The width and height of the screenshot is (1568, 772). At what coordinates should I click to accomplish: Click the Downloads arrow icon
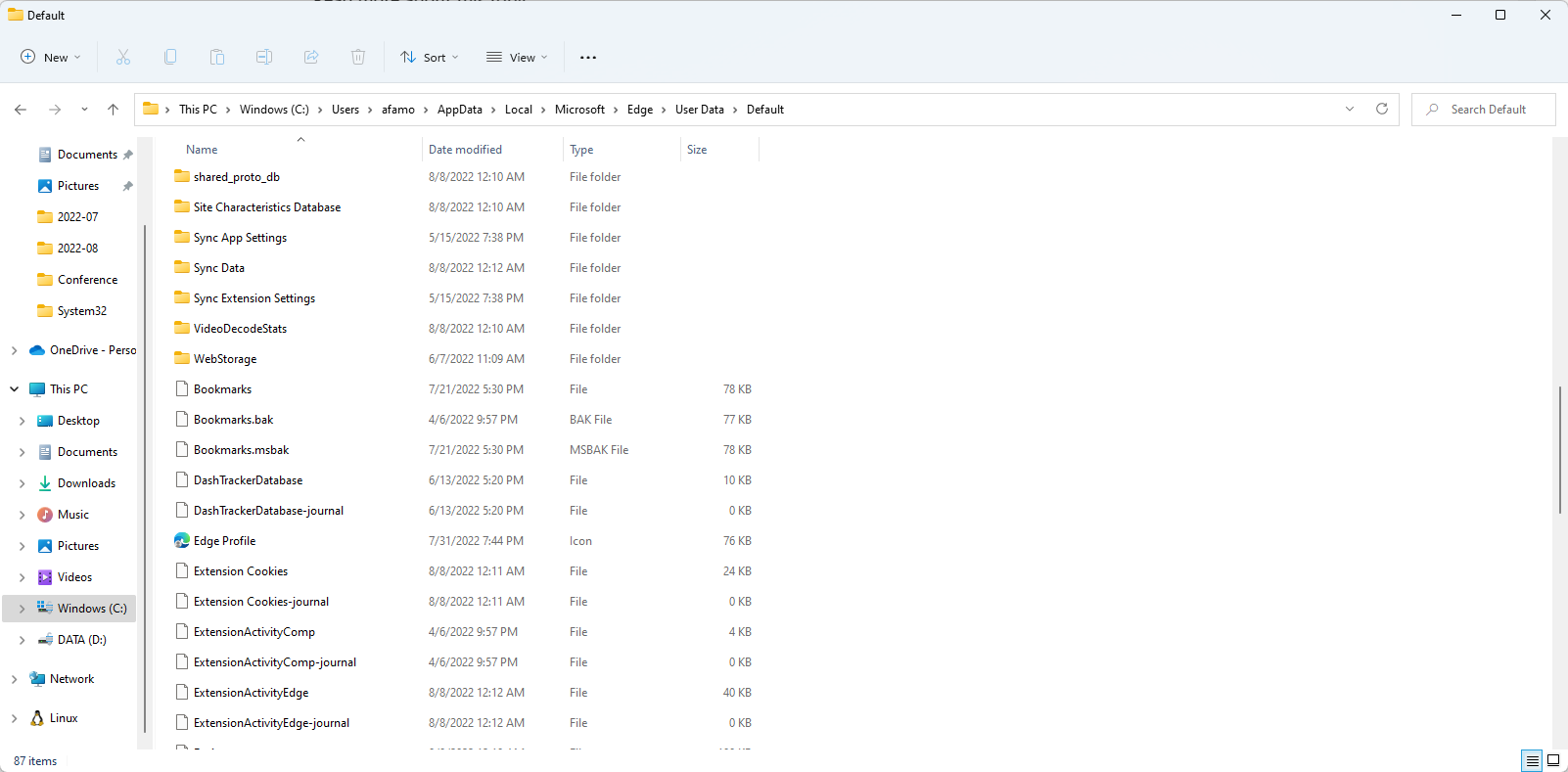click(x=45, y=482)
